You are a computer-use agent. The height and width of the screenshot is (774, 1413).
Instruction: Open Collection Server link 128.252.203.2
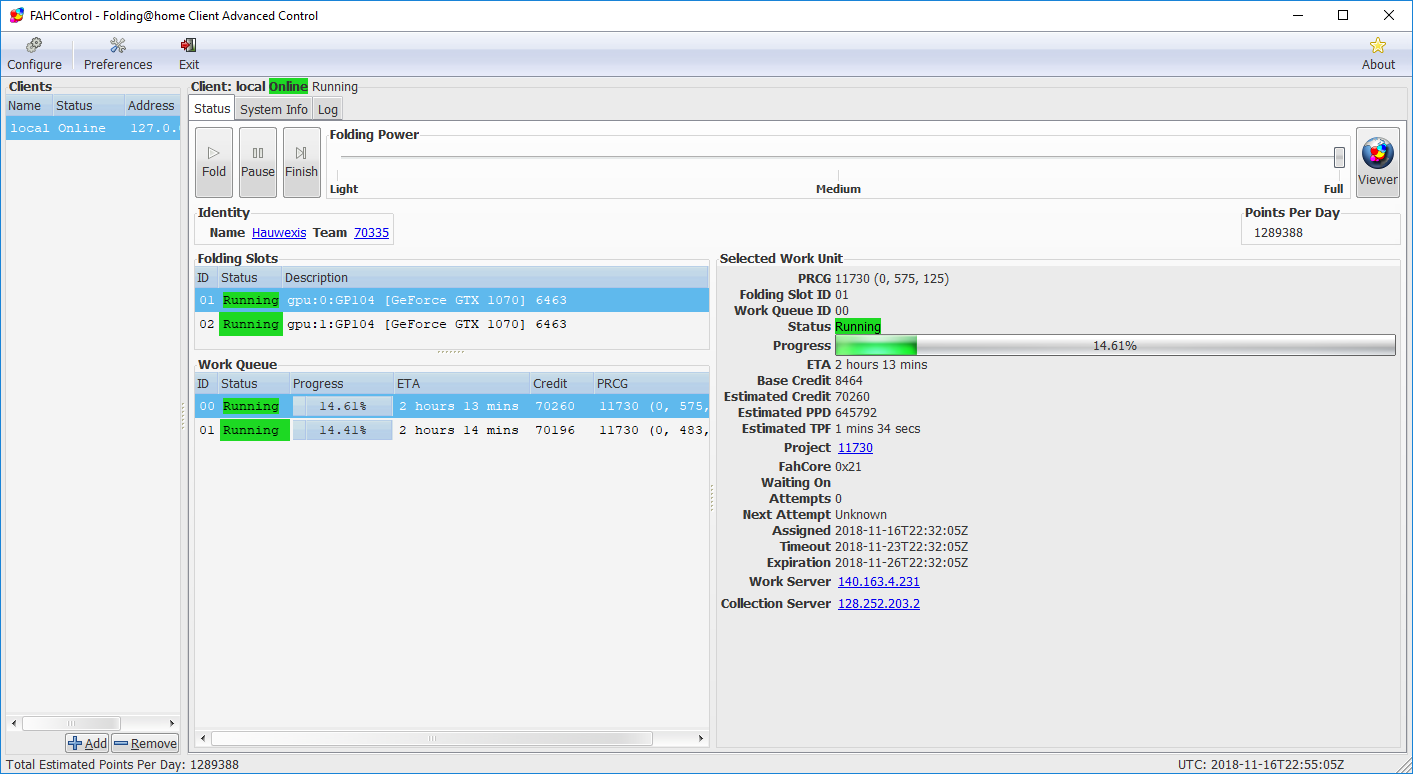click(x=879, y=603)
